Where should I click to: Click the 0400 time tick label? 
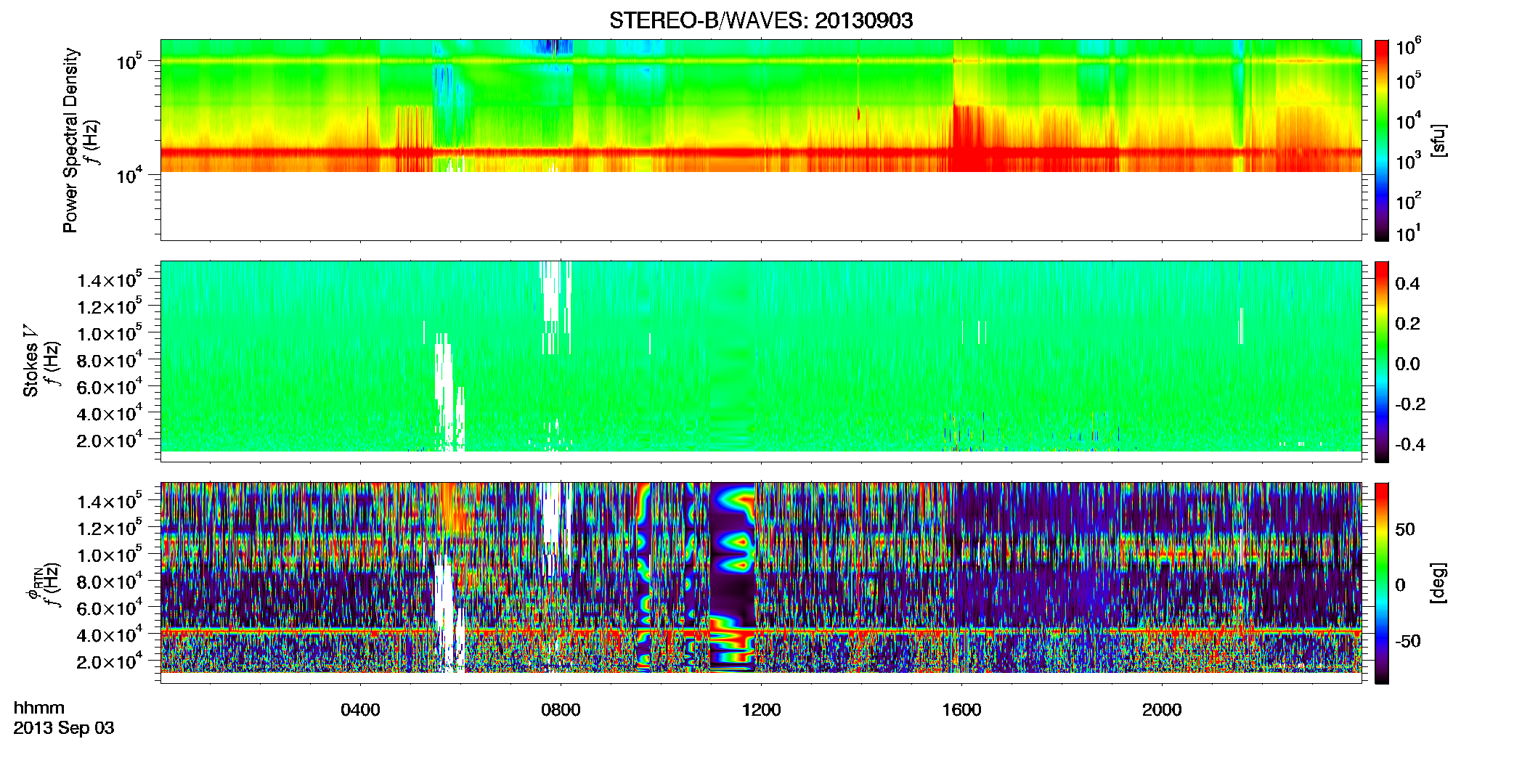click(360, 710)
